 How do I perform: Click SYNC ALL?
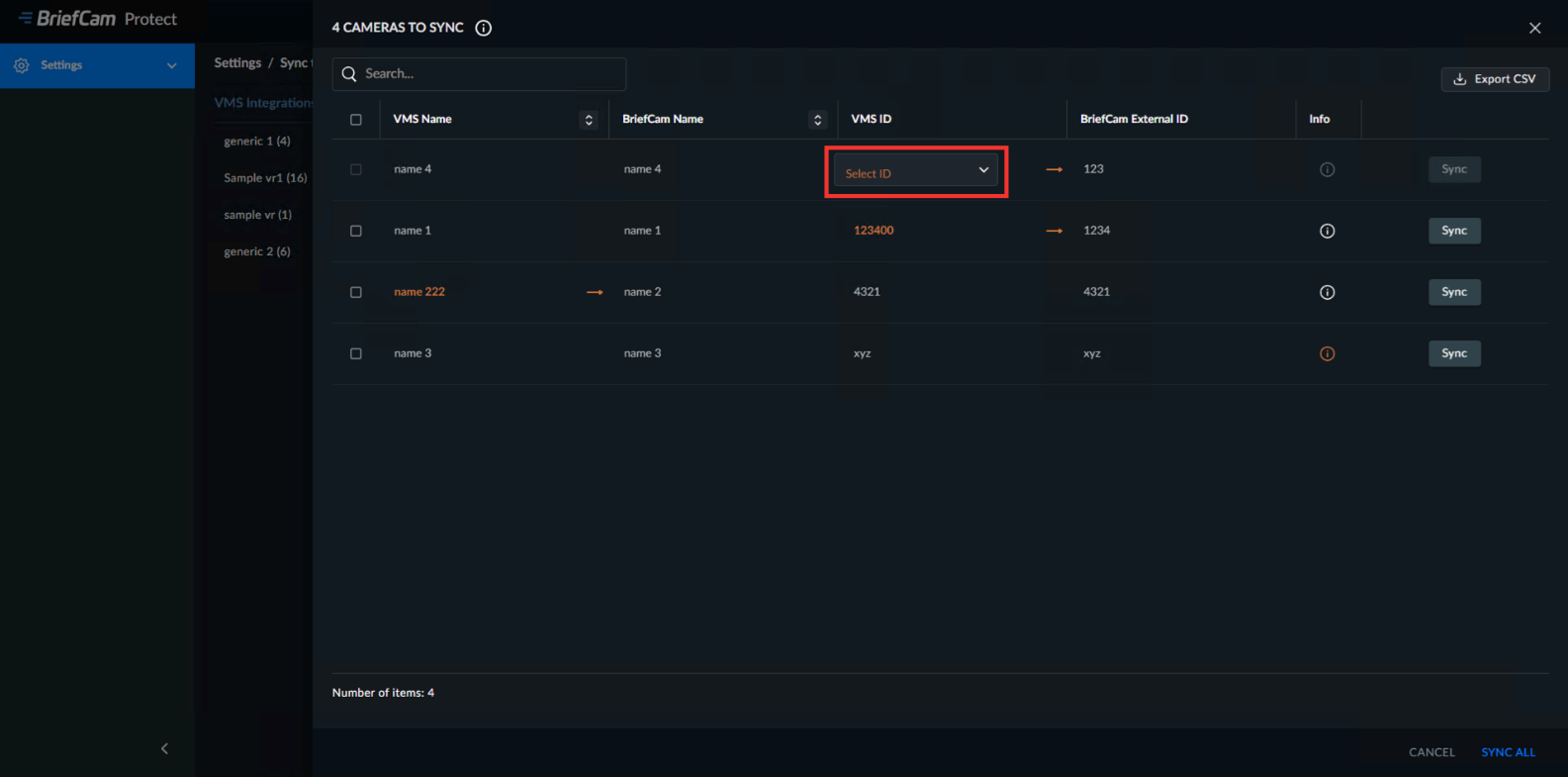[1509, 752]
